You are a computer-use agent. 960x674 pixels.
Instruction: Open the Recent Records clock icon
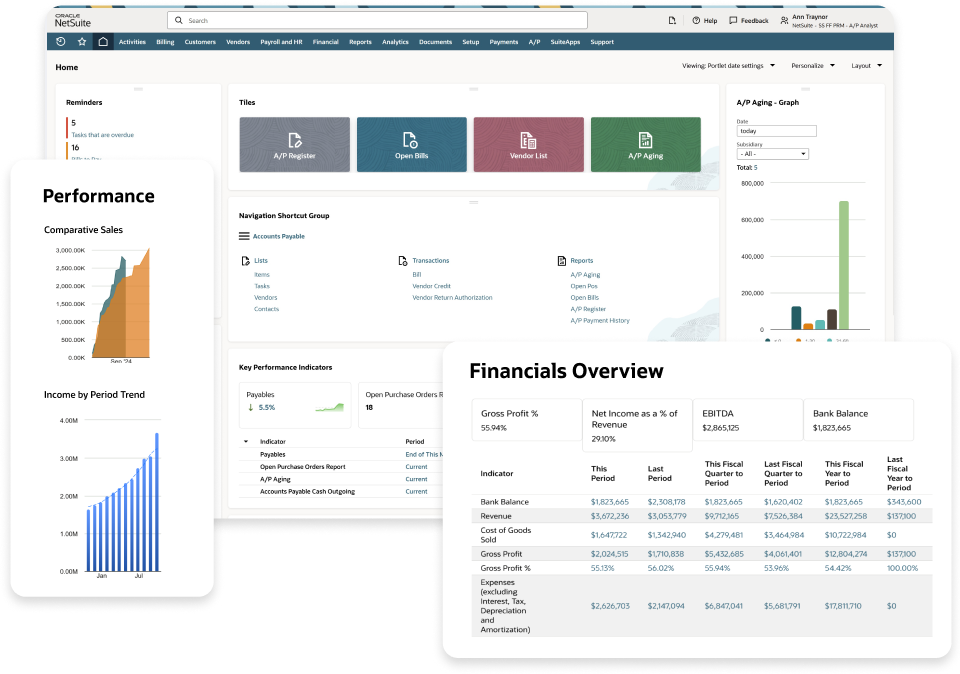click(61, 42)
